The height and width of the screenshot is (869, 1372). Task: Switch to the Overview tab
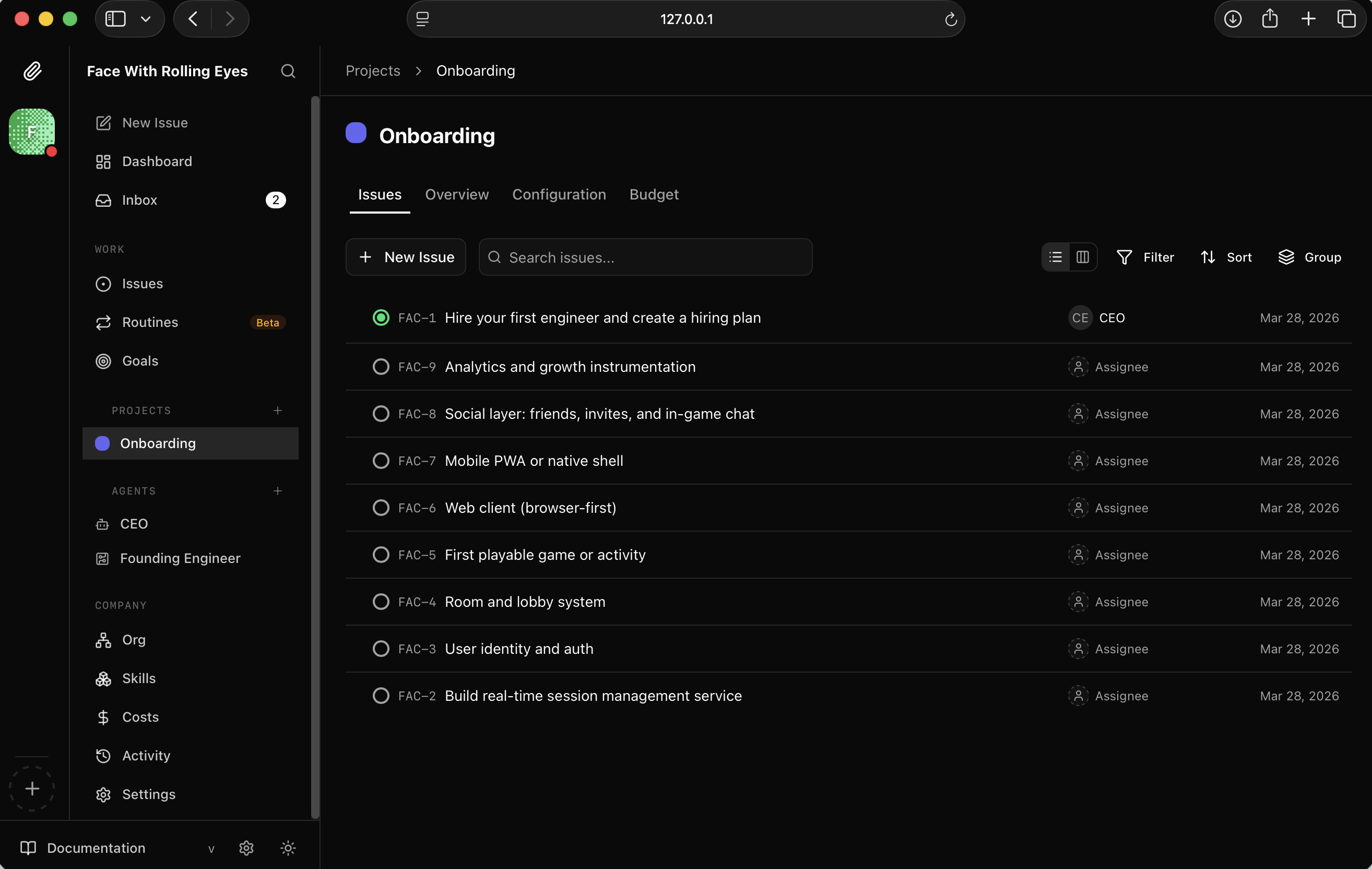[x=456, y=194]
